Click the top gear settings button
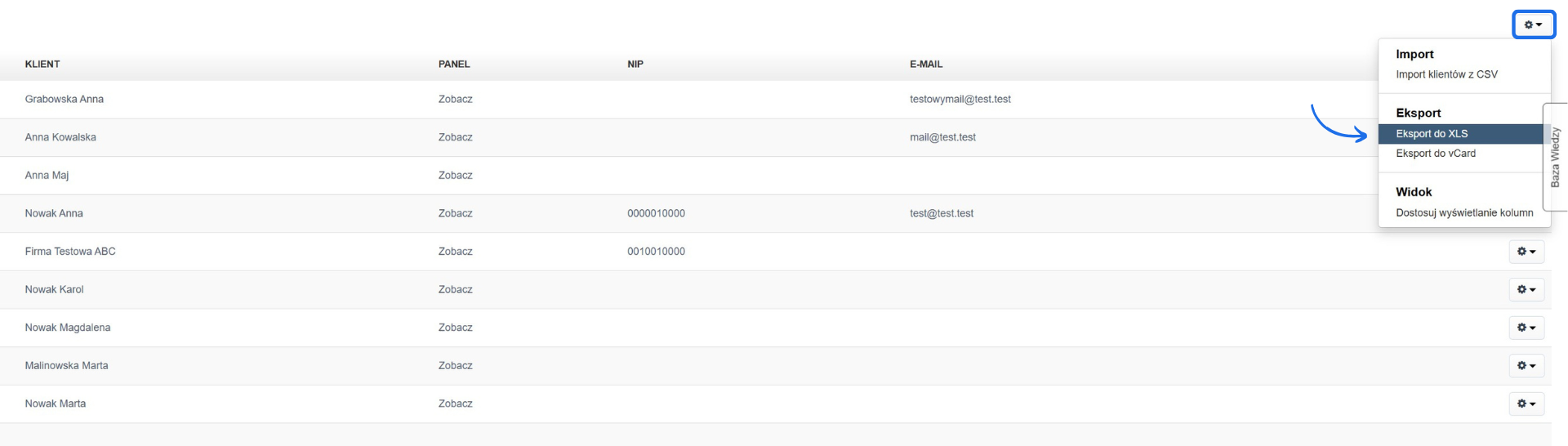Screen dimensions: 1568x446 (1533, 25)
